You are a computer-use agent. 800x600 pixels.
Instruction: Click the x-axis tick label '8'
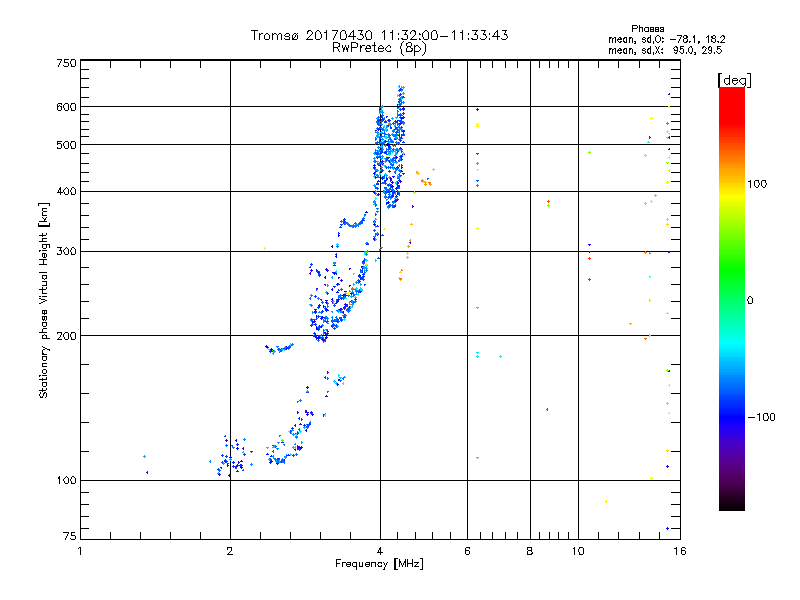(x=530, y=551)
